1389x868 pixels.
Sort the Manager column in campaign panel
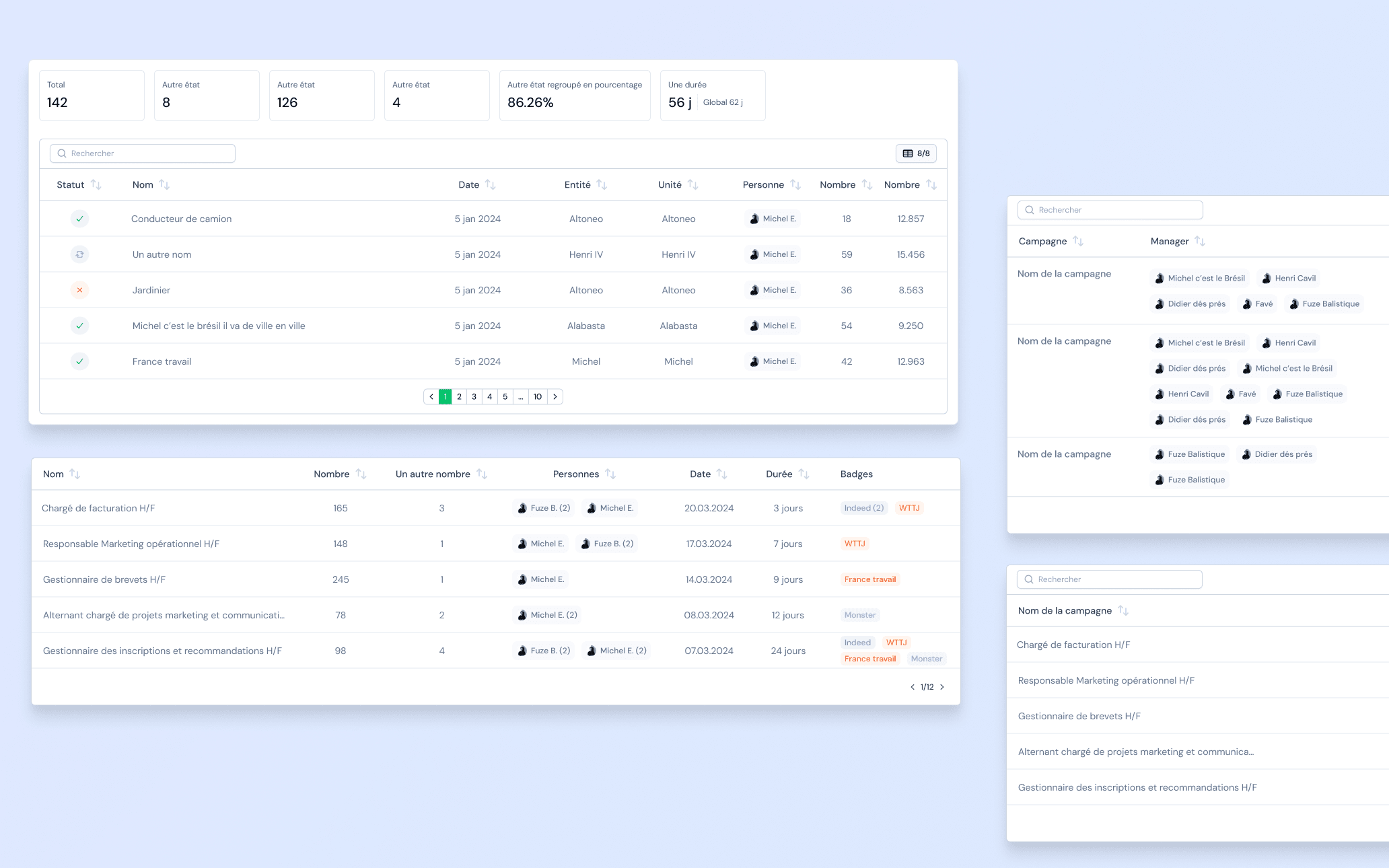click(x=1200, y=241)
